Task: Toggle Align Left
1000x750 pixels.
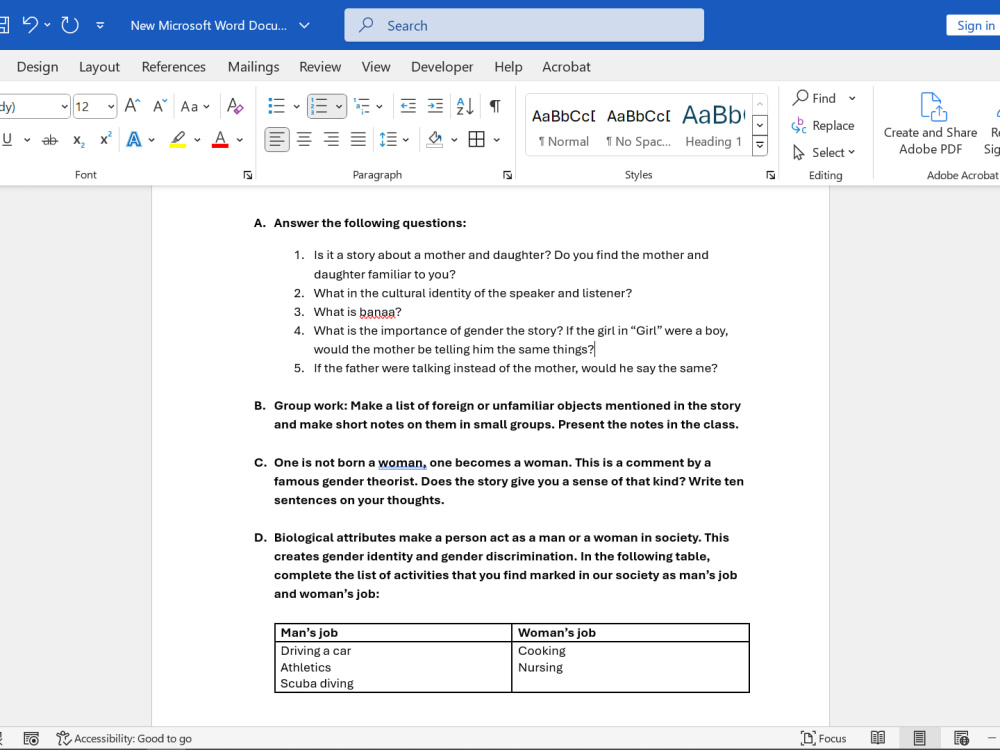Action: coord(277,139)
